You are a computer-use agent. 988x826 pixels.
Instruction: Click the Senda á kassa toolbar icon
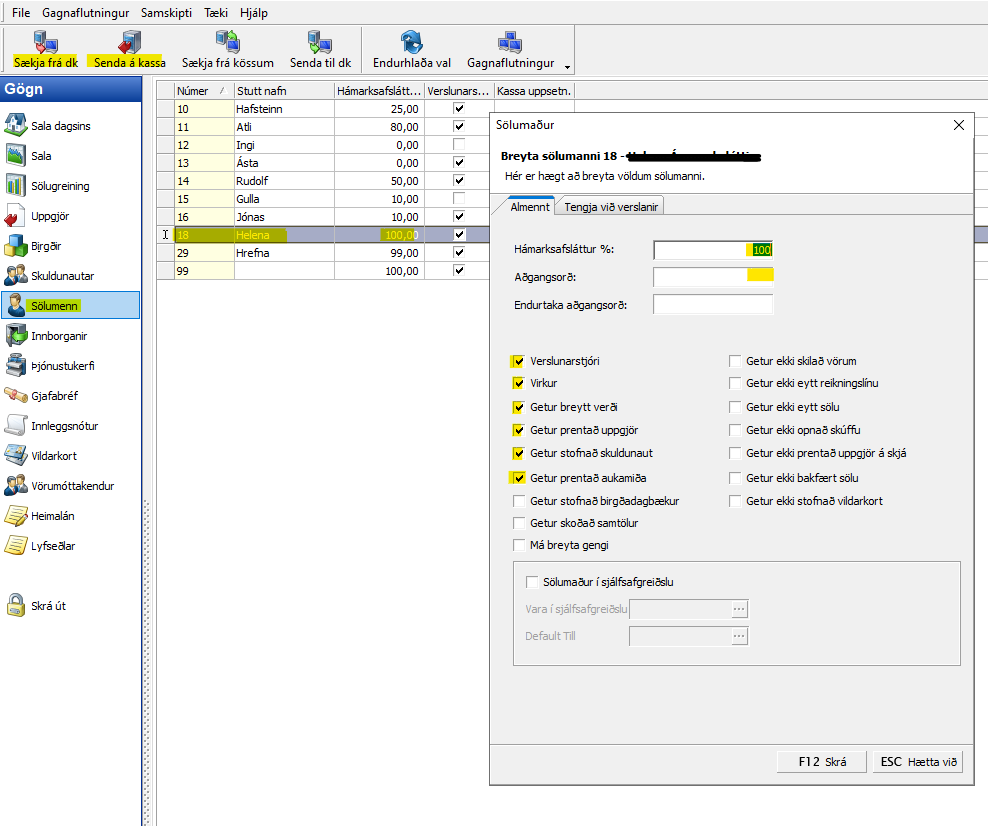pyautogui.click(x=127, y=42)
